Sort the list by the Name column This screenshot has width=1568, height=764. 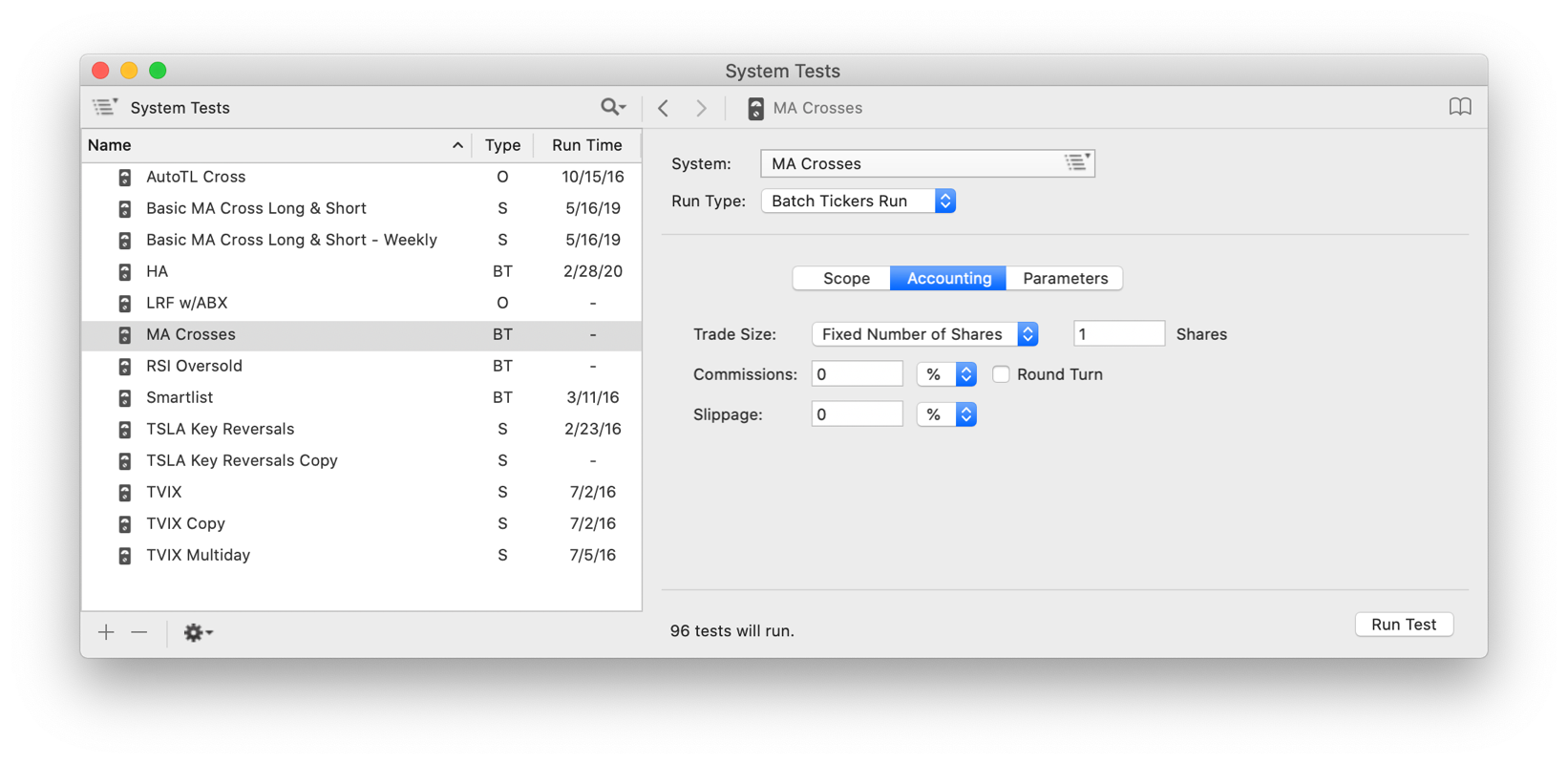[276, 145]
